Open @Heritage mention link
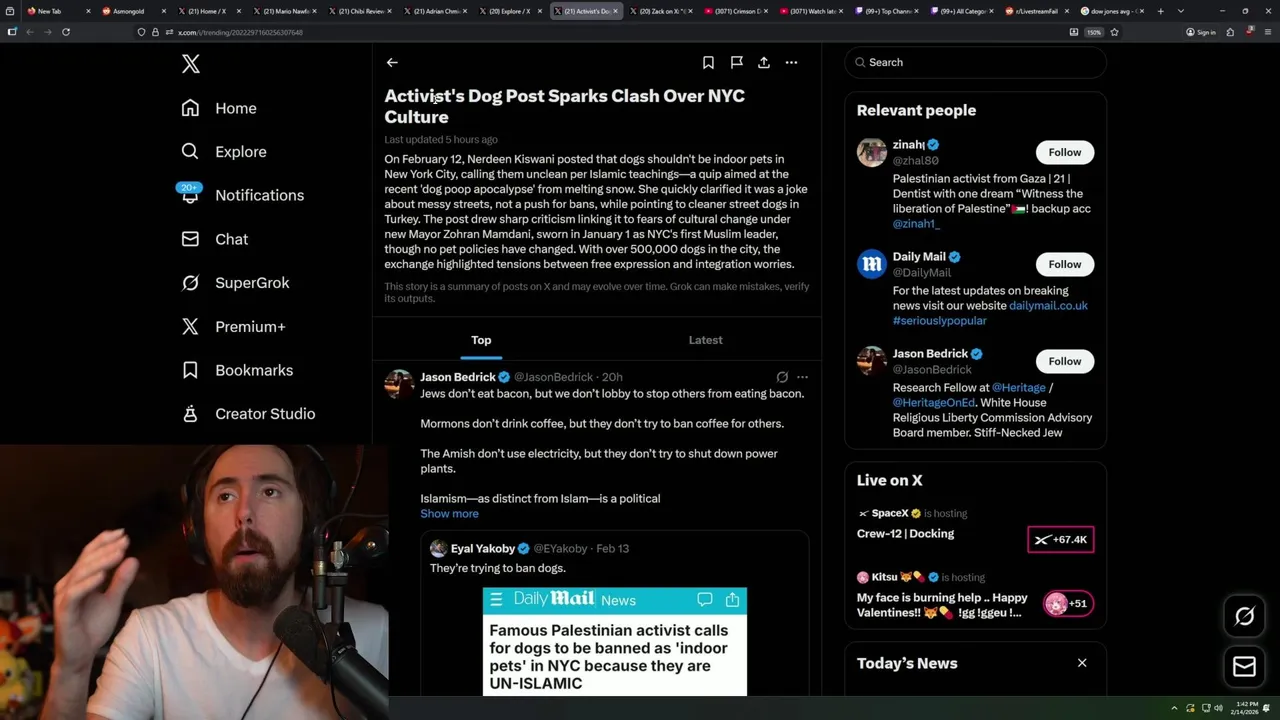 [x=1019, y=388]
